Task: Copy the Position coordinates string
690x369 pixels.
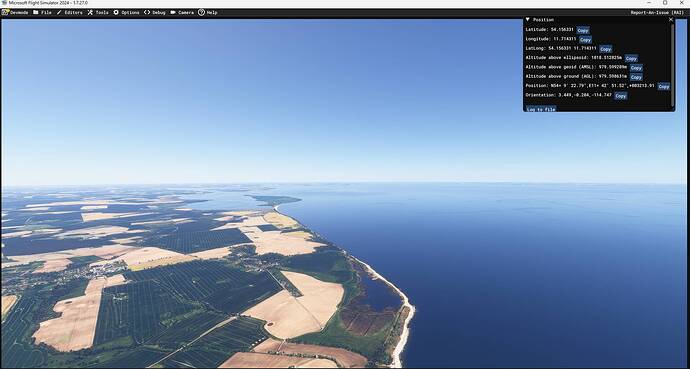Action: coord(664,87)
